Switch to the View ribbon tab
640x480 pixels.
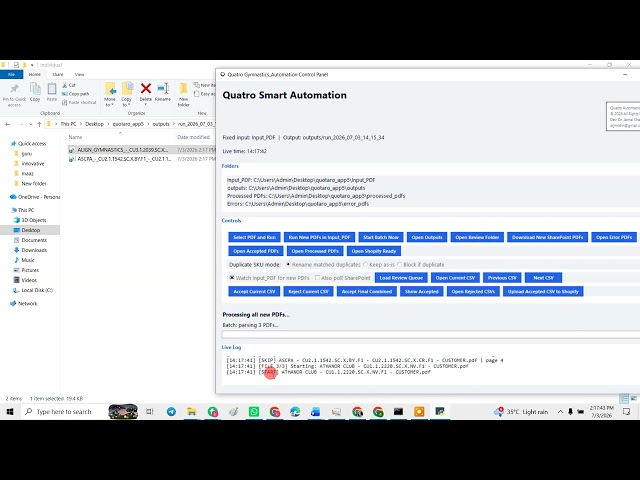click(x=80, y=74)
